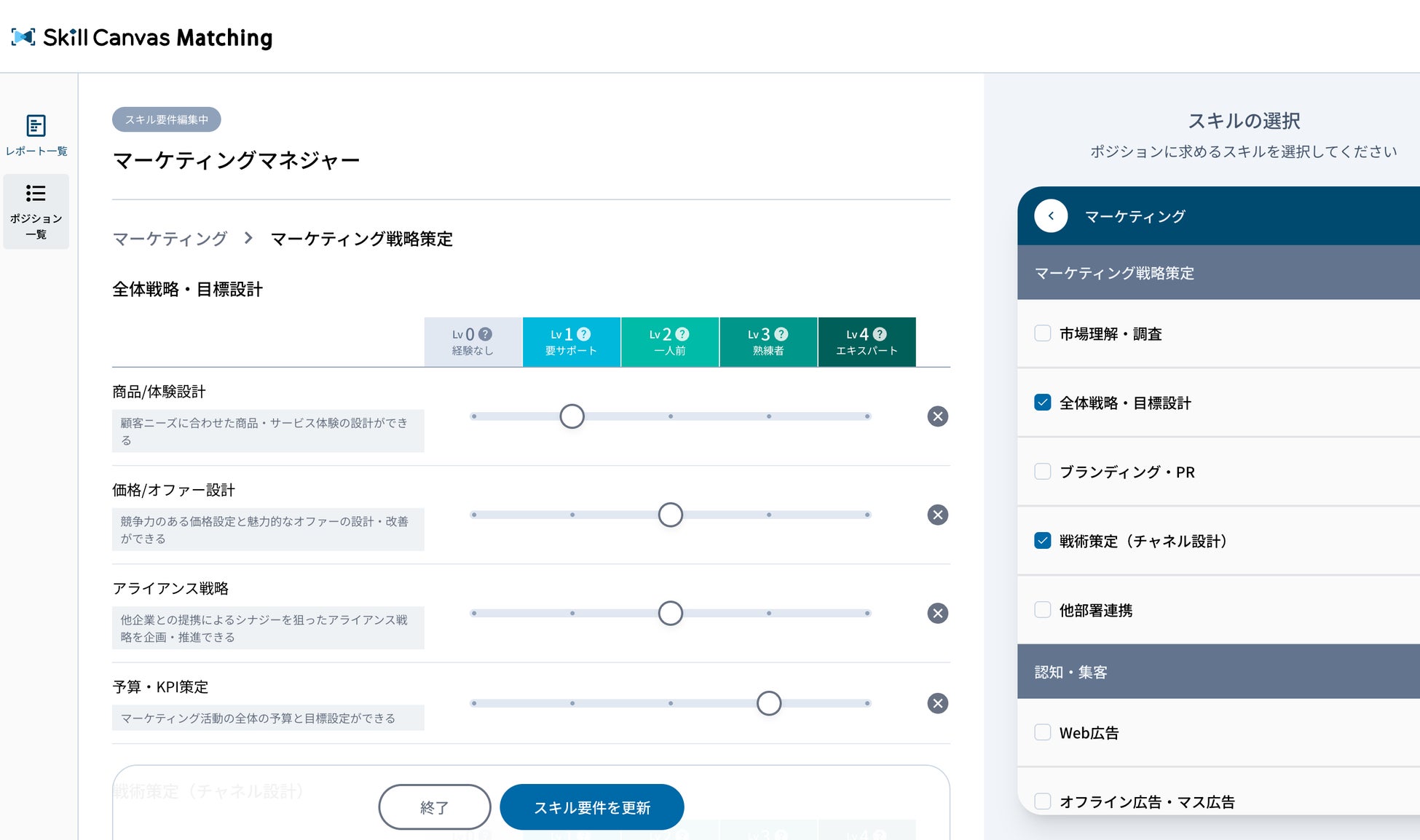The width and height of the screenshot is (1420, 840).
Task: Click the breadcrumb chevron after マーケティング
Action: (248, 238)
